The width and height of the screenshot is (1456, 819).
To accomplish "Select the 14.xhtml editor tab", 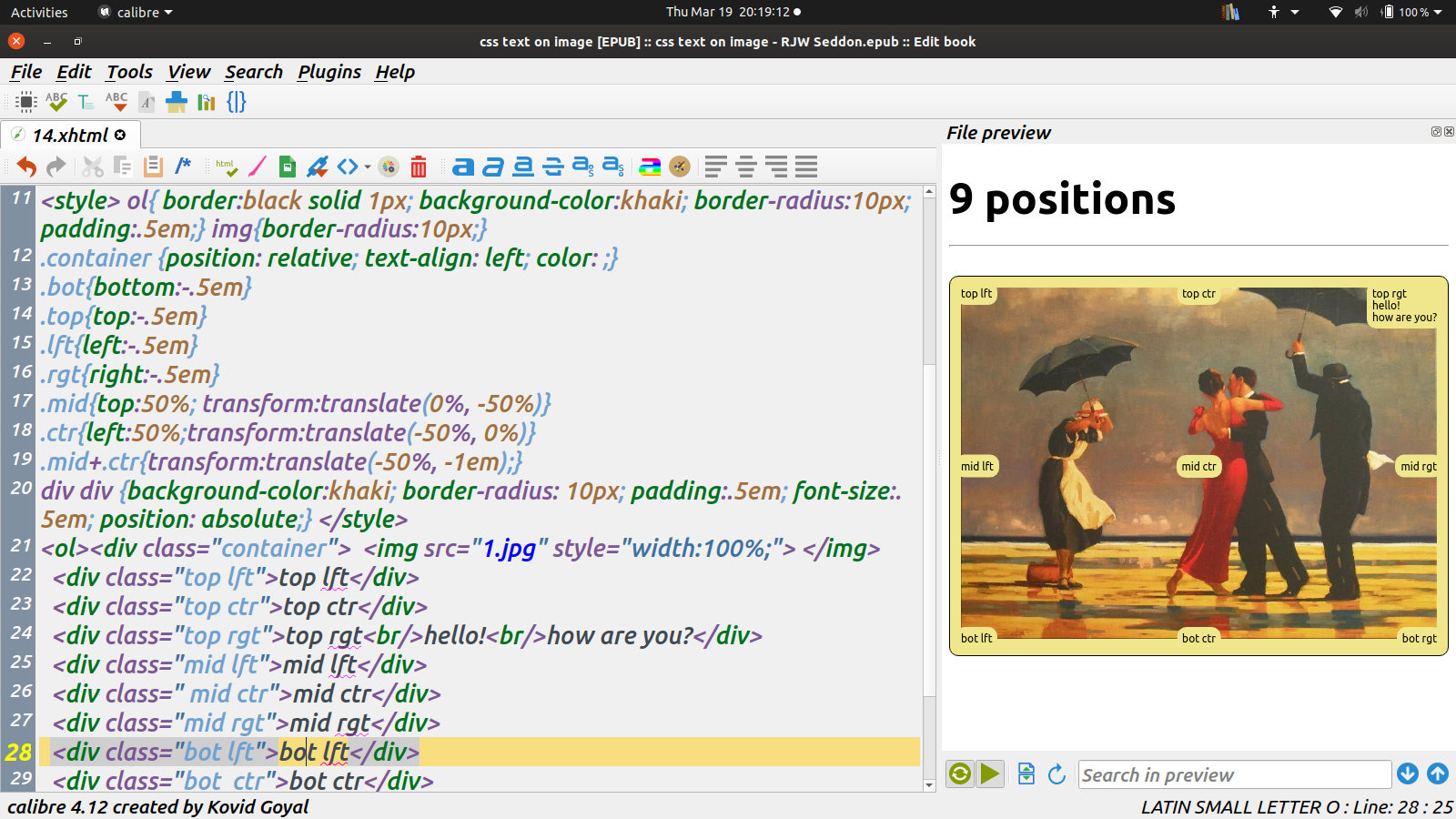I will 70,135.
